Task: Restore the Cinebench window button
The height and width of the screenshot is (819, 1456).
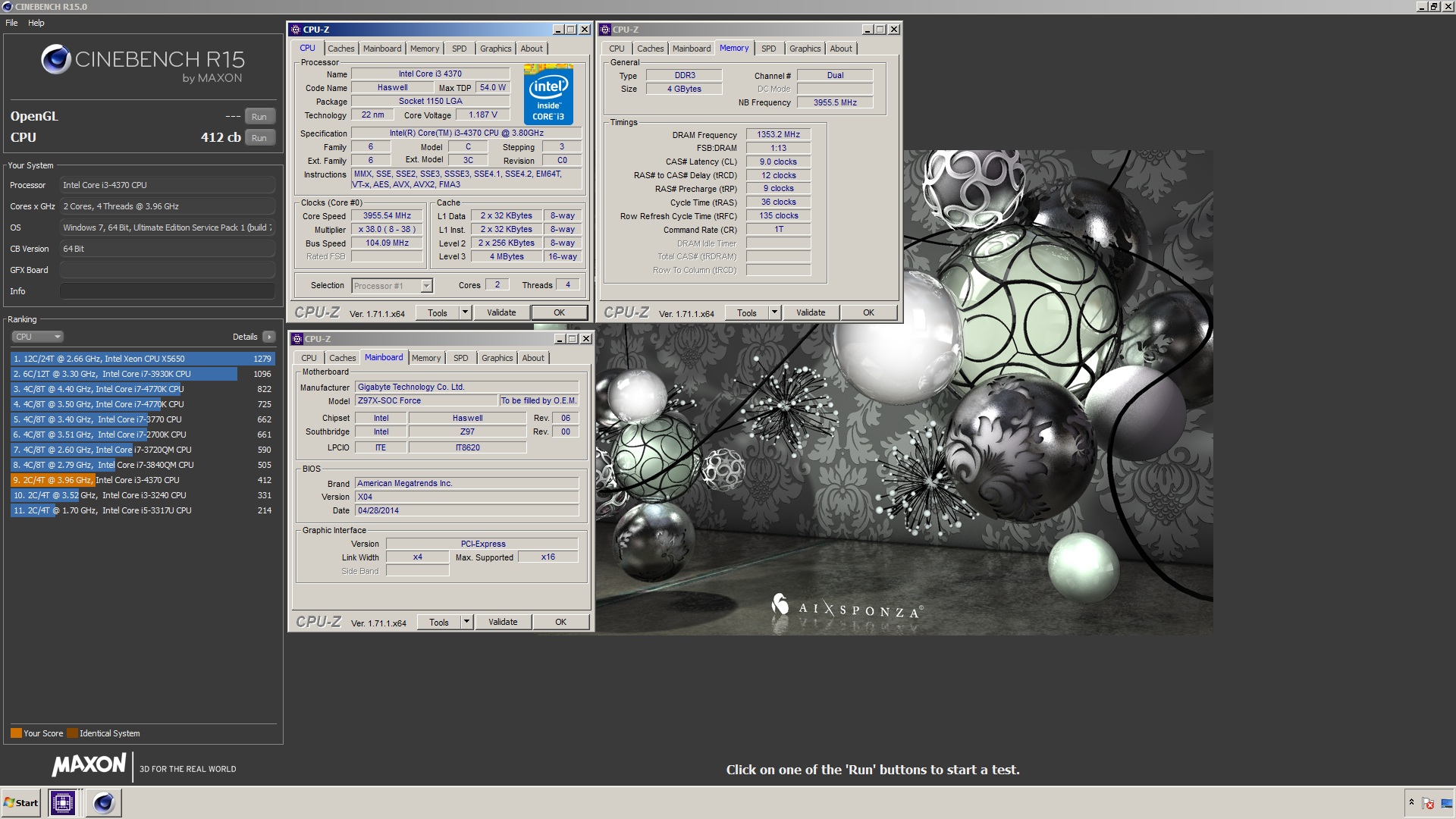Action: 1434,7
